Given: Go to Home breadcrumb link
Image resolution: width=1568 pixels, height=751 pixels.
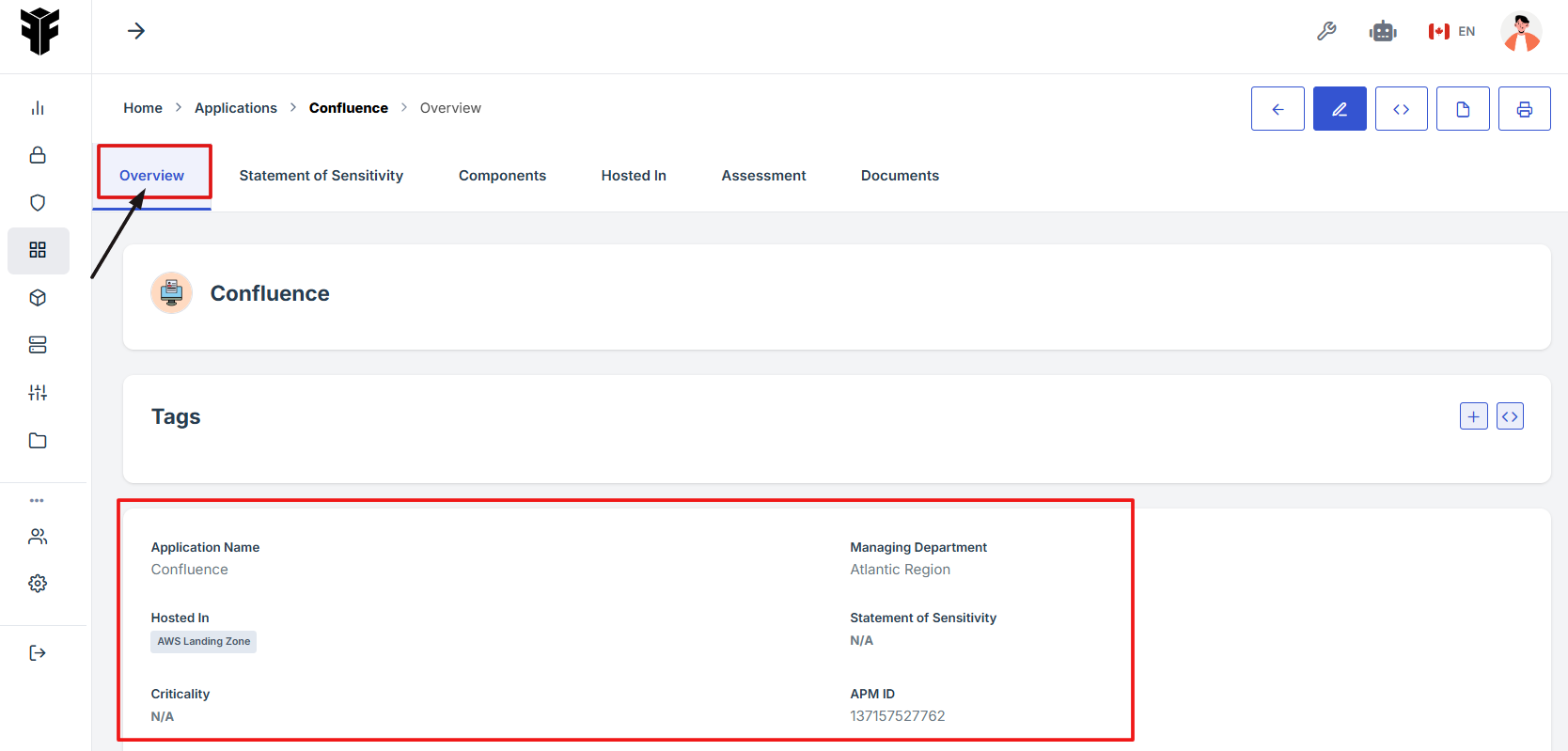Looking at the screenshot, I should point(143,108).
